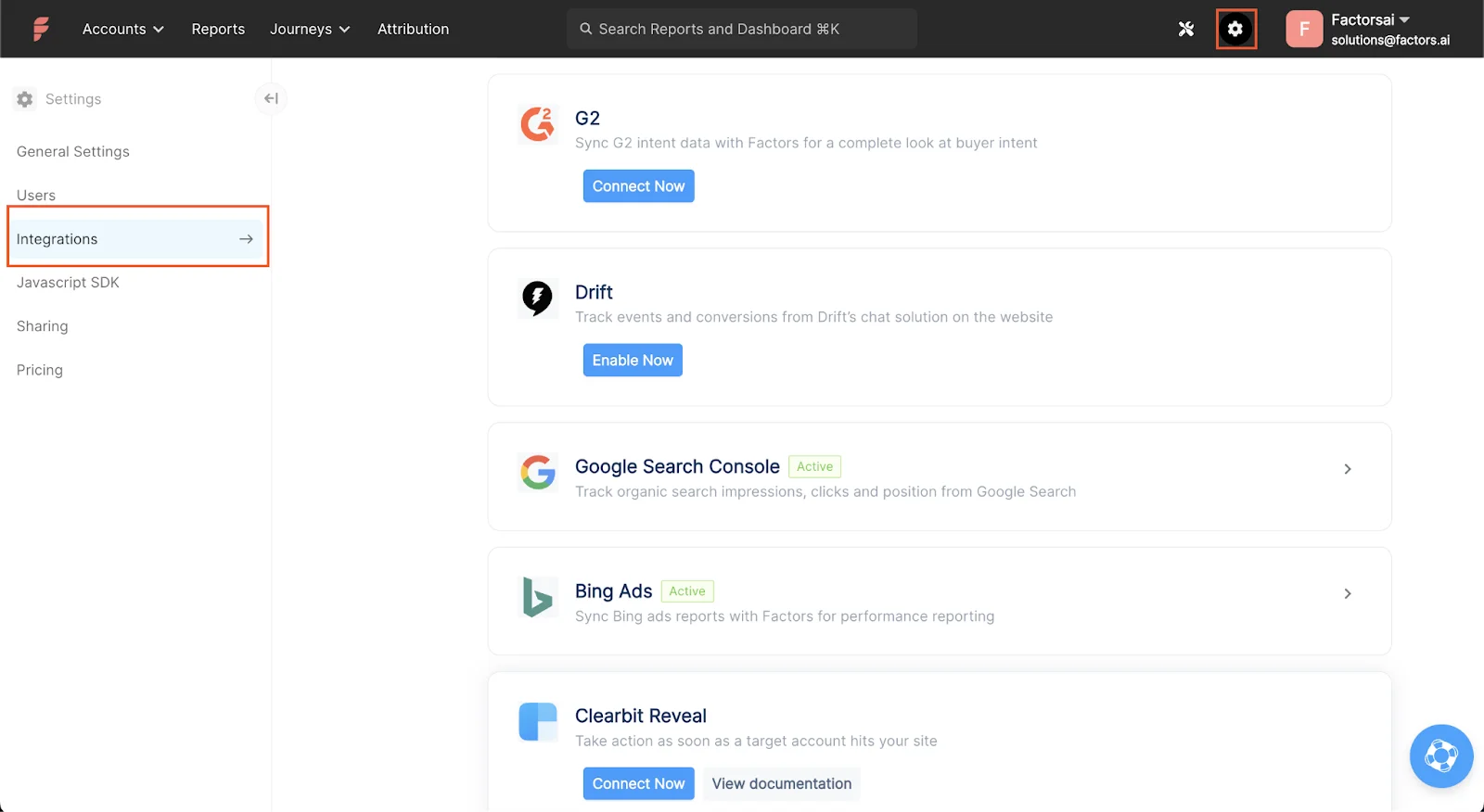The height and width of the screenshot is (812, 1484).
Task: Click the Google Search Console title
Action: tap(677, 467)
